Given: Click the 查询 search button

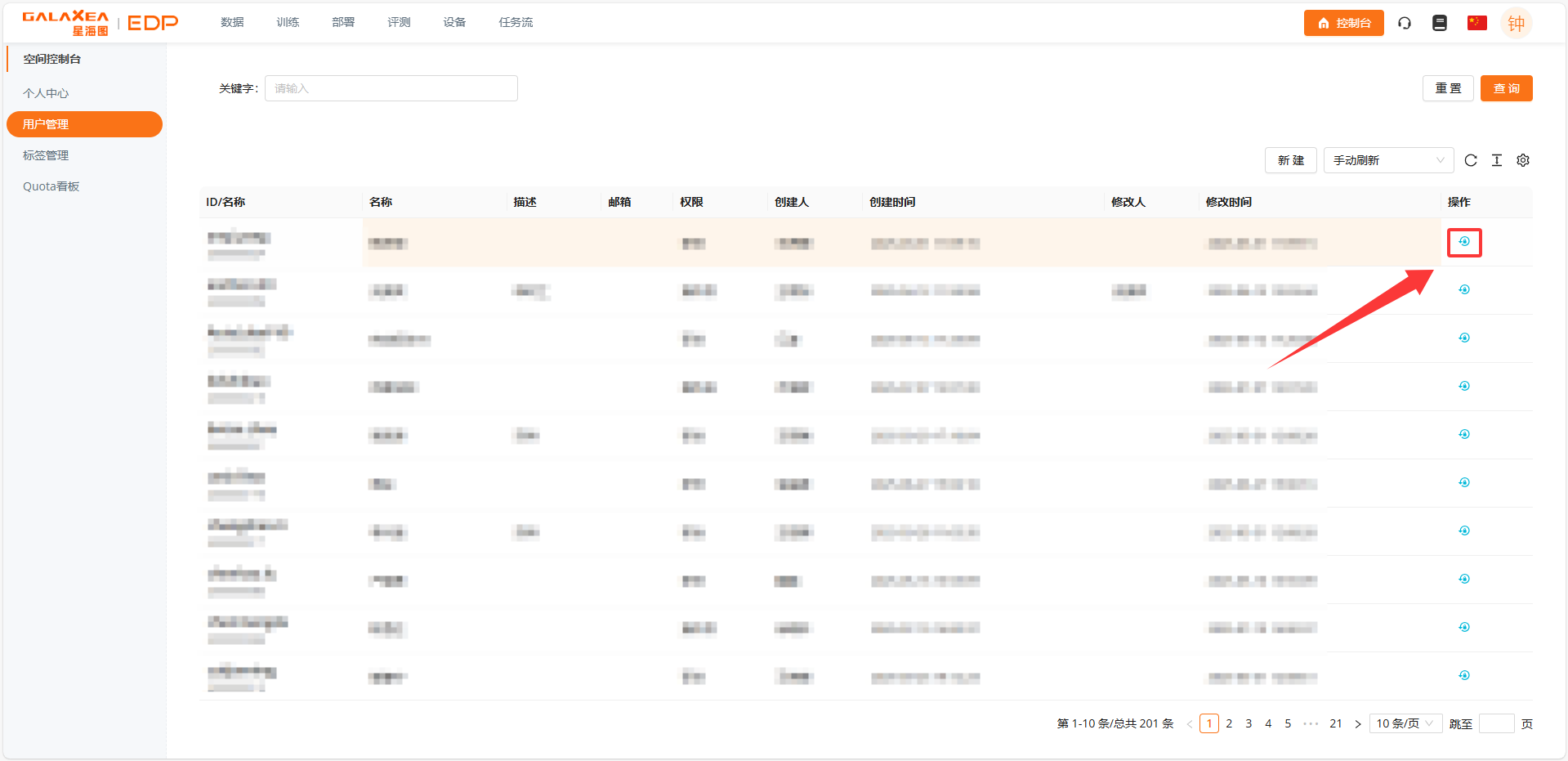Looking at the screenshot, I should [1506, 88].
